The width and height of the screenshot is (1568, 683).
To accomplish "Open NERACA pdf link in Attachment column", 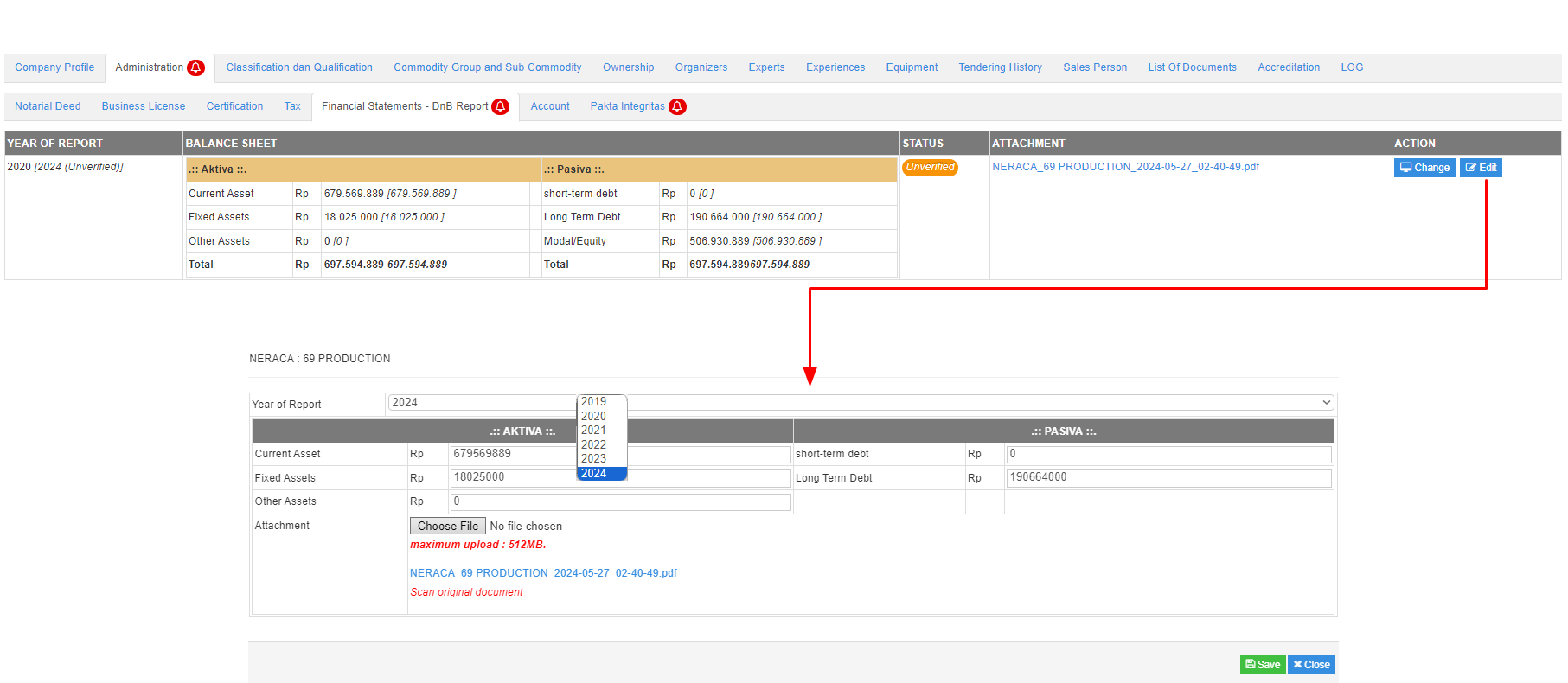I will pyautogui.click(x=1125, y=167).
